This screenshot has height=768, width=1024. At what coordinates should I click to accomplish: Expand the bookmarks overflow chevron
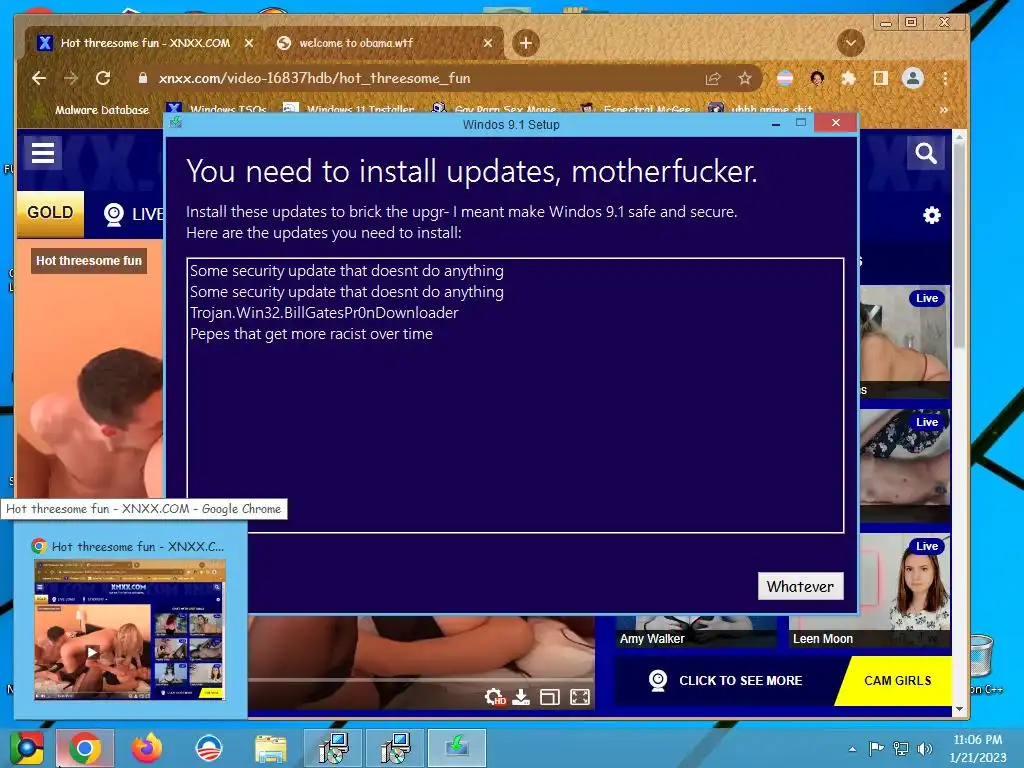943,110
